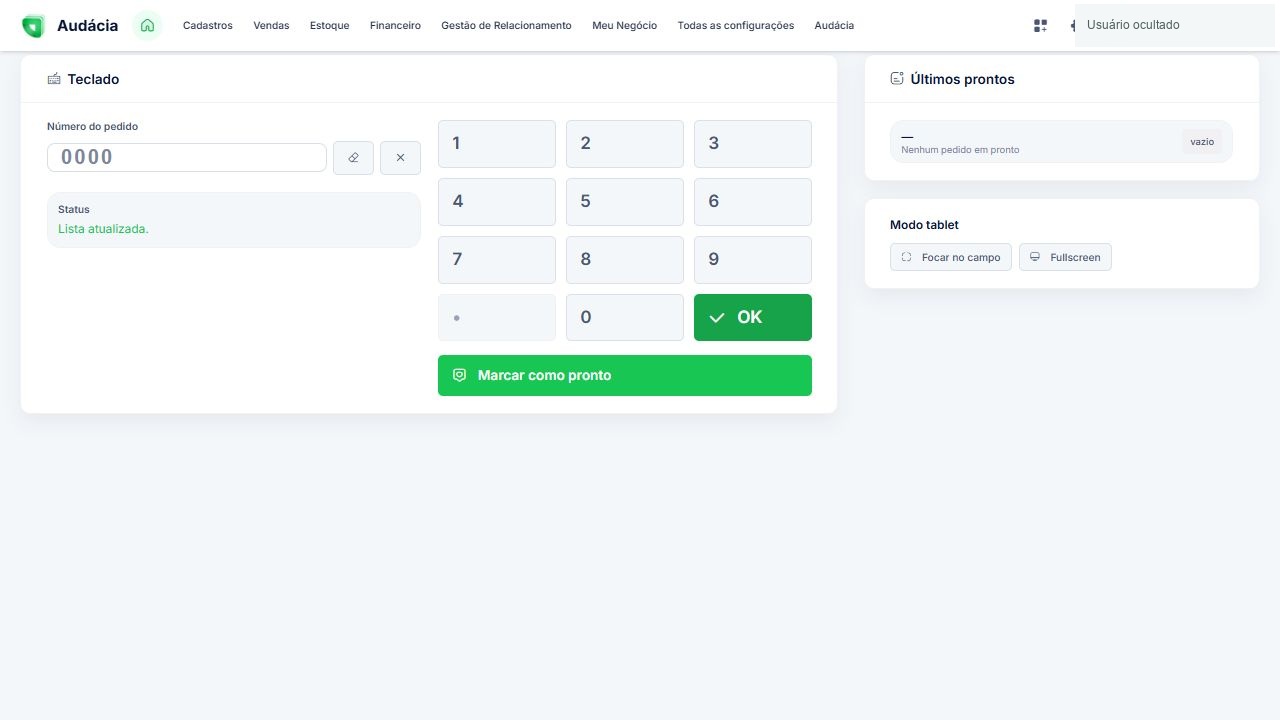Tap keypad digit 7

click(497, 260)
